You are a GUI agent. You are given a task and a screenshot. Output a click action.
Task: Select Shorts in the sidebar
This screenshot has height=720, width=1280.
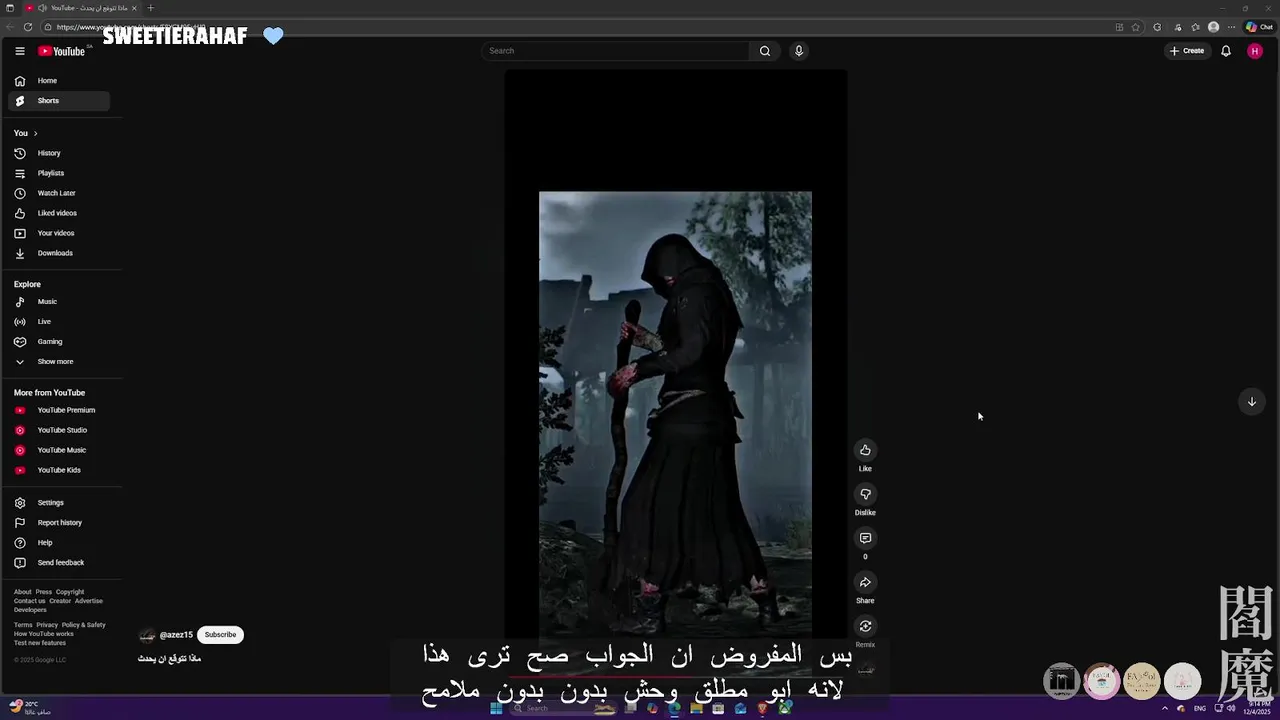pyautogui.click(x=59, y=101)
